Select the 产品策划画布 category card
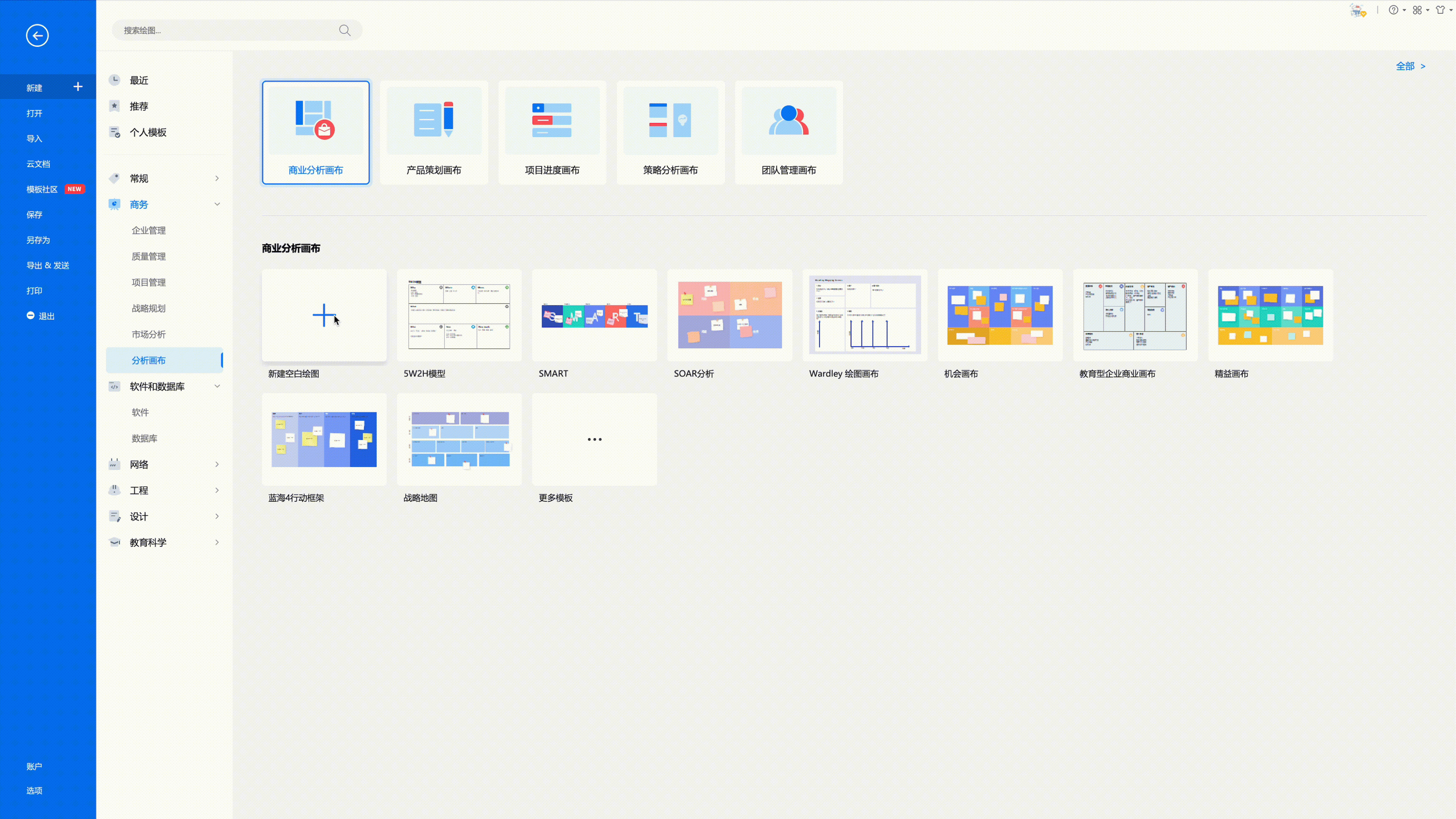This screenshot has width=1456, height=819. pos(434,132)
